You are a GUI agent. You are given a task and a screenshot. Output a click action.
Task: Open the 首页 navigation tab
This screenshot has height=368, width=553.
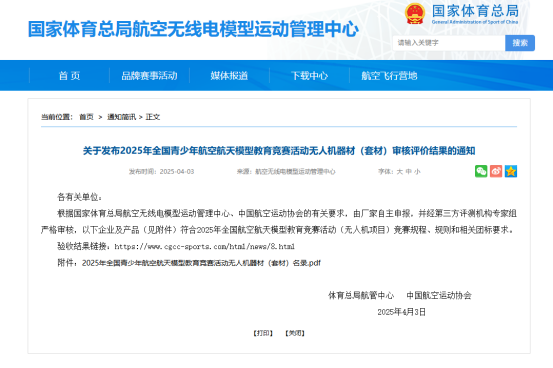69,76
